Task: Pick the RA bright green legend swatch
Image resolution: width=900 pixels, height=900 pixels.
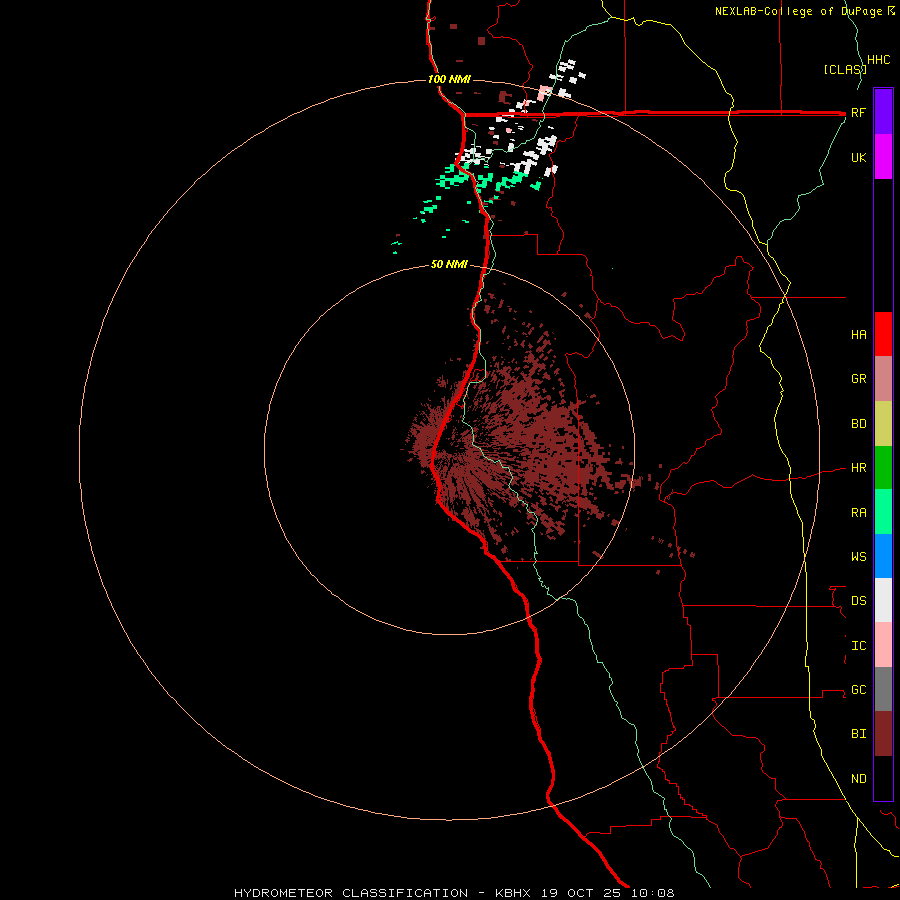Action: click(883, 512)
